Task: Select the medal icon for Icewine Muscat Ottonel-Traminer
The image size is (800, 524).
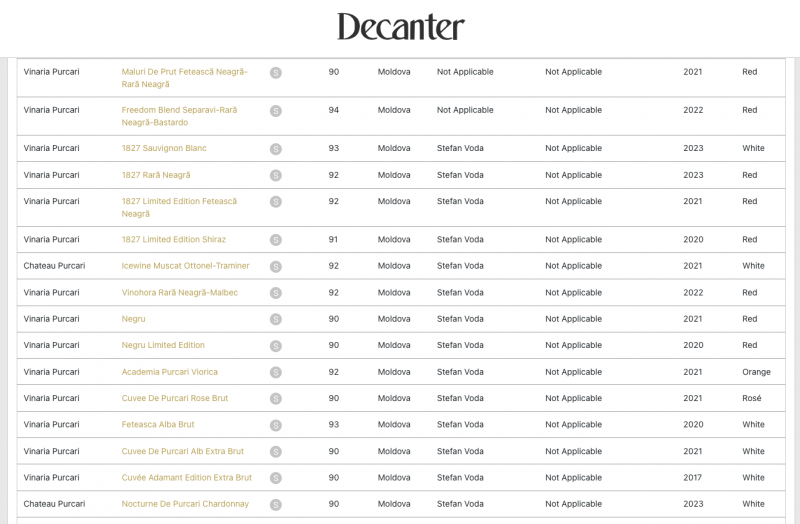Action: 276,267
